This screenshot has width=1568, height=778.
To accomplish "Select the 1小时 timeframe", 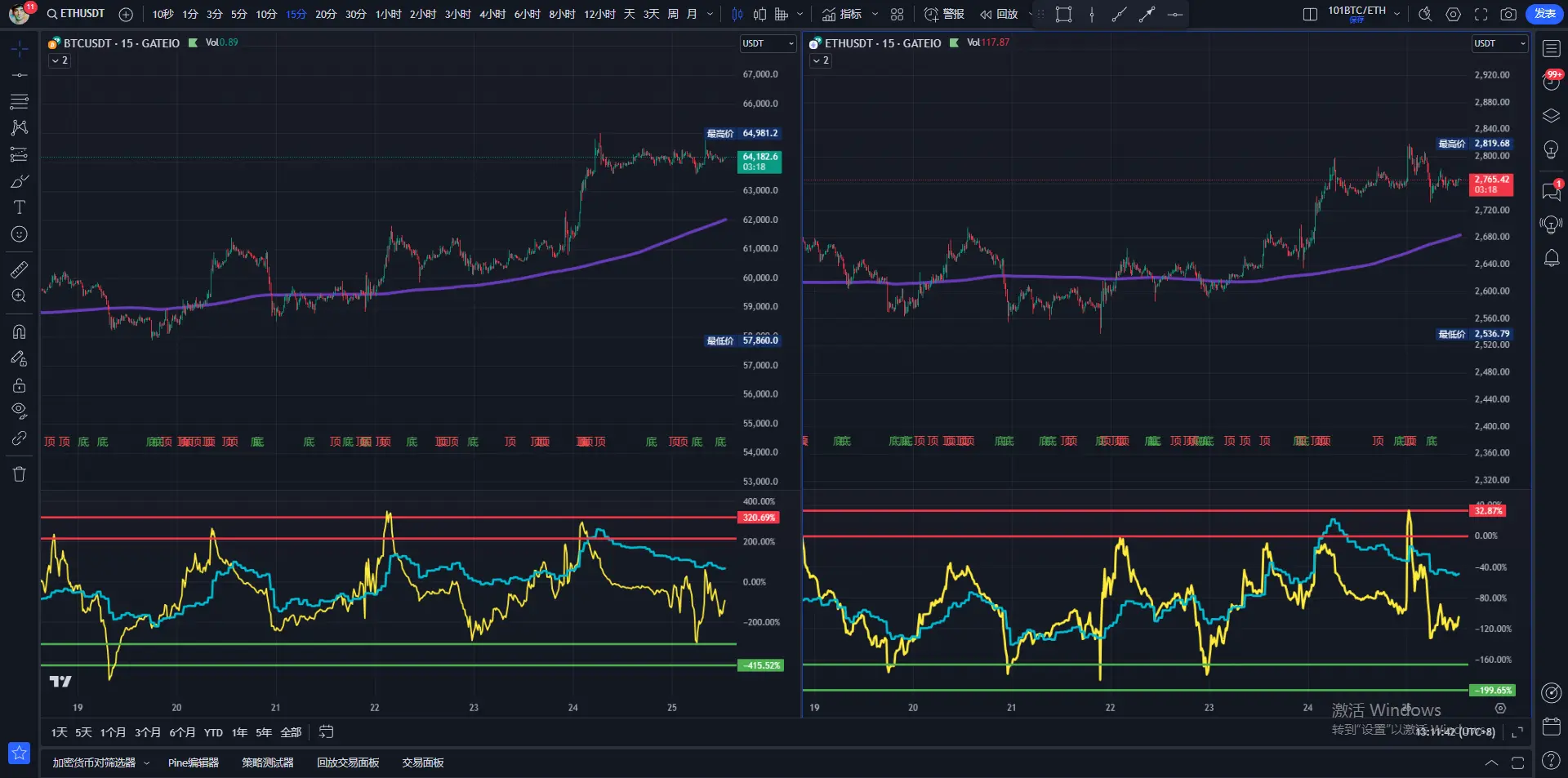I will (x=388, y=14).
